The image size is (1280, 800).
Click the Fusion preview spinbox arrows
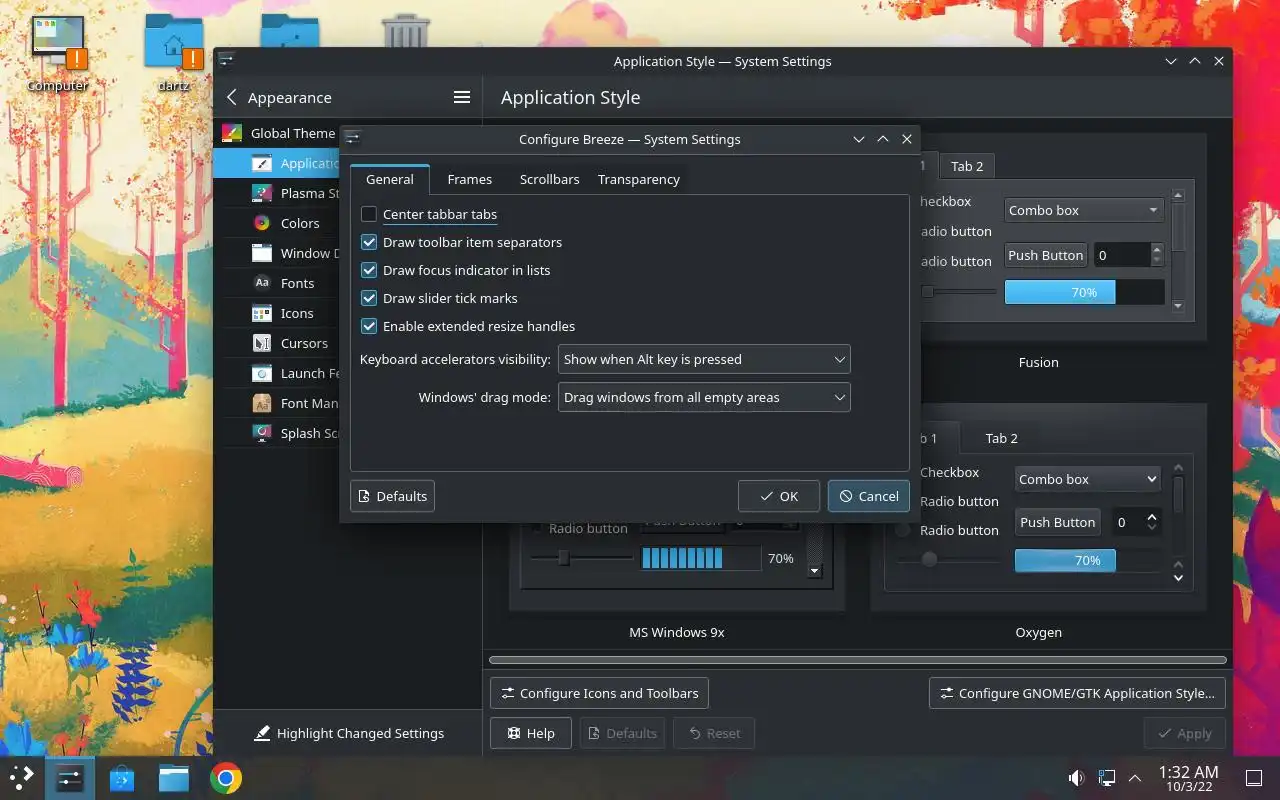tap(1157, 255)
